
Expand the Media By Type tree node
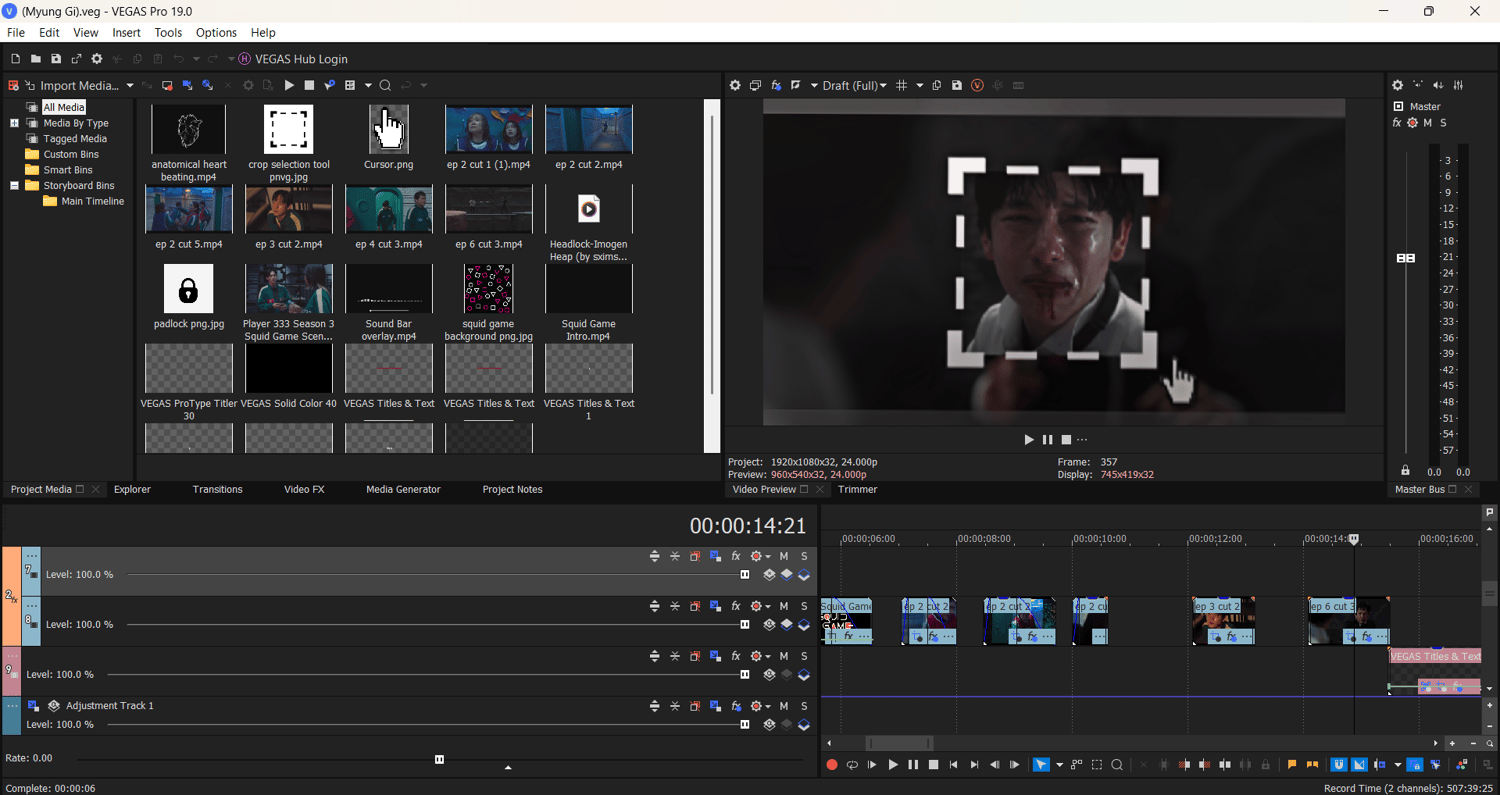14,123
